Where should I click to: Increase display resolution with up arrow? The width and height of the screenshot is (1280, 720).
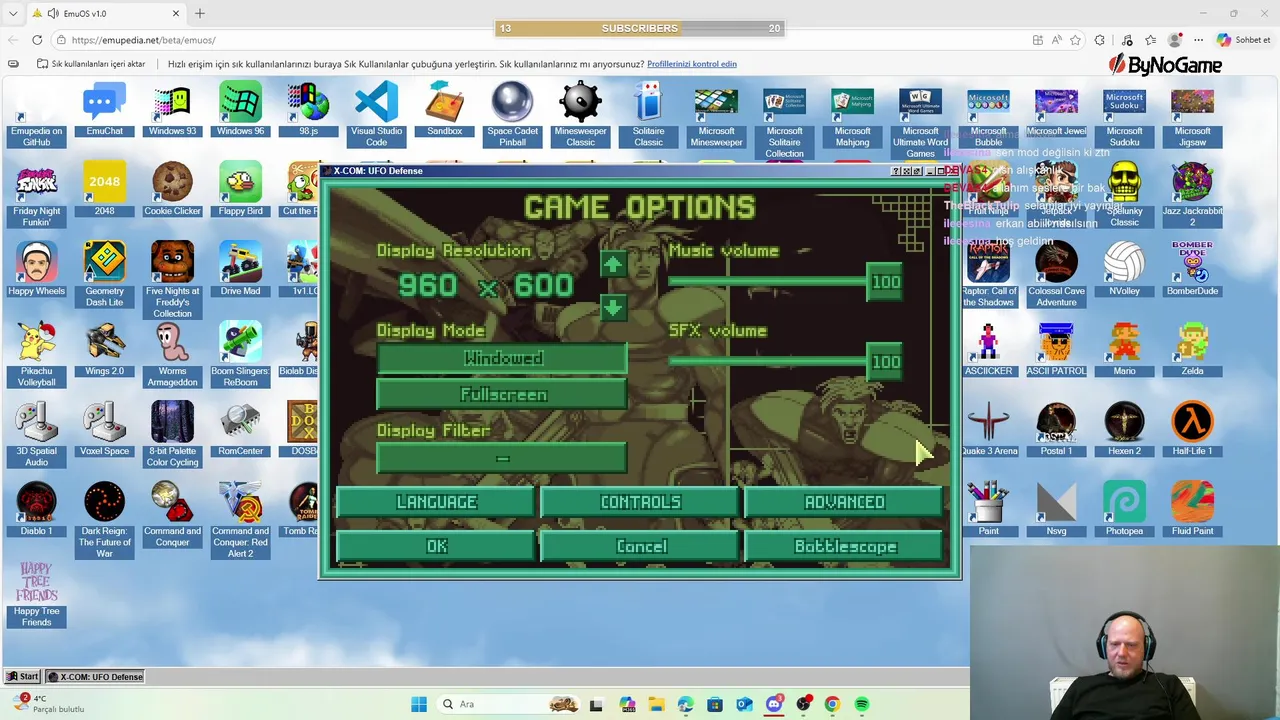coord(613,264)
